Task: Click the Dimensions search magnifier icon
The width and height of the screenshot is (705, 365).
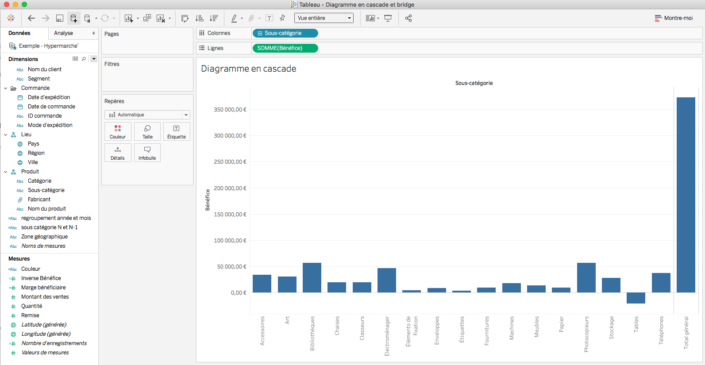Action: 84,59
